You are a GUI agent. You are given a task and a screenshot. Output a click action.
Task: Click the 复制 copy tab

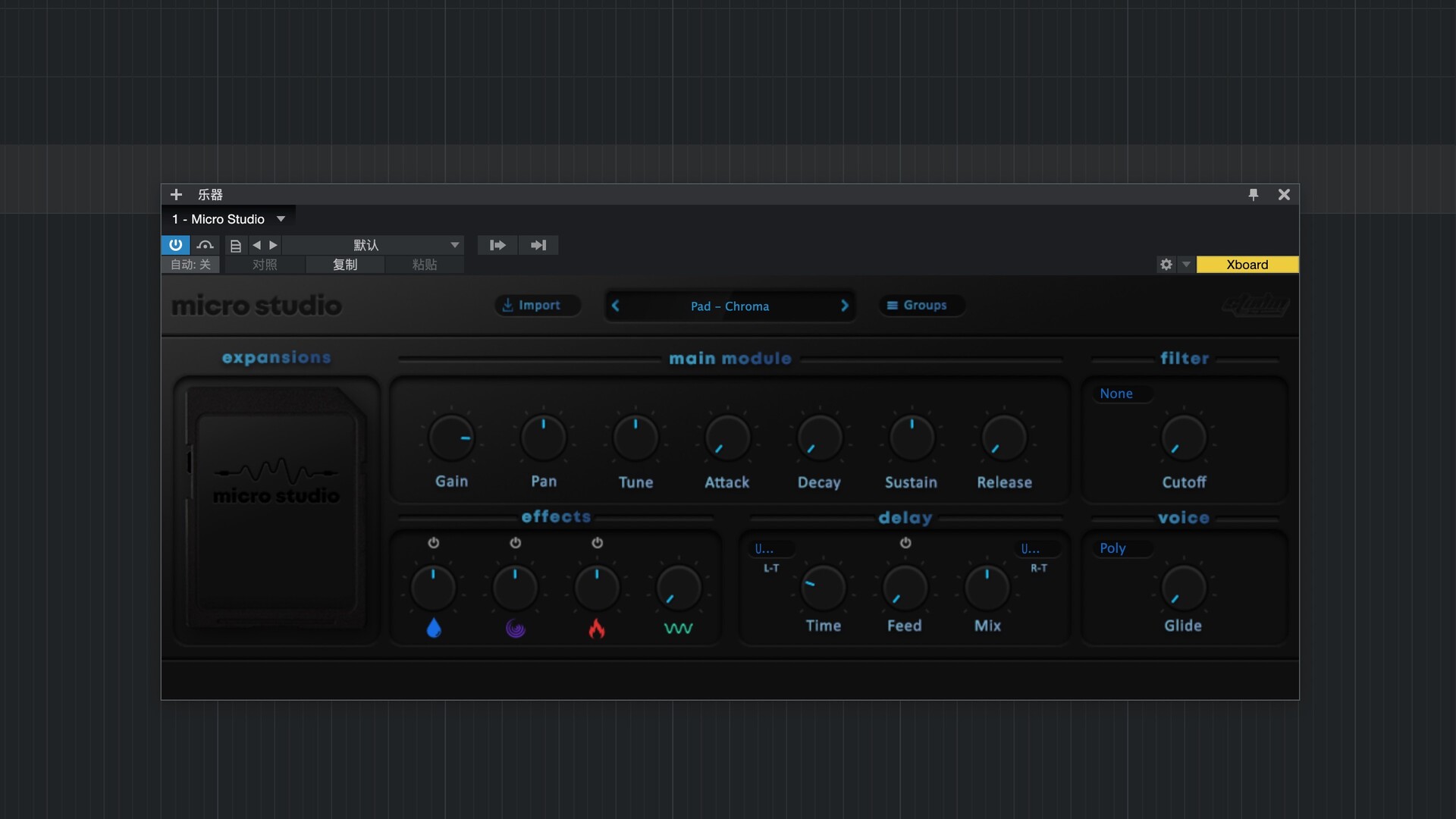click(345, 265)
